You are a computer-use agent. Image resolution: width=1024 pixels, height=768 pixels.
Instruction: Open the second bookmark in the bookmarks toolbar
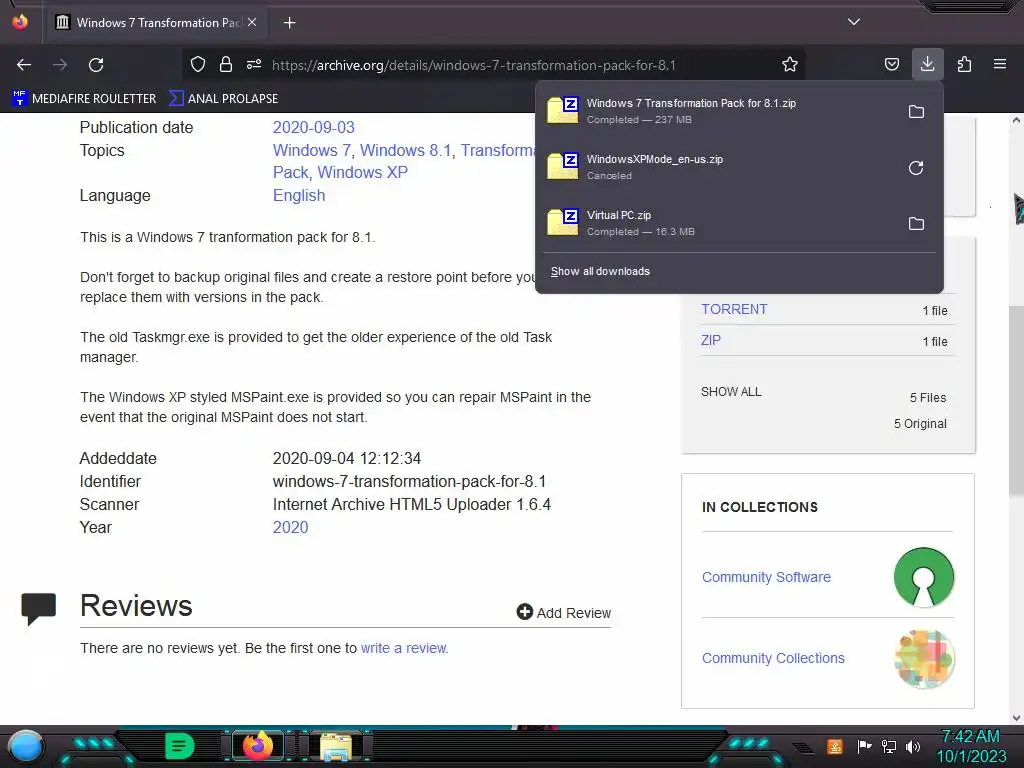pos(224,99)
